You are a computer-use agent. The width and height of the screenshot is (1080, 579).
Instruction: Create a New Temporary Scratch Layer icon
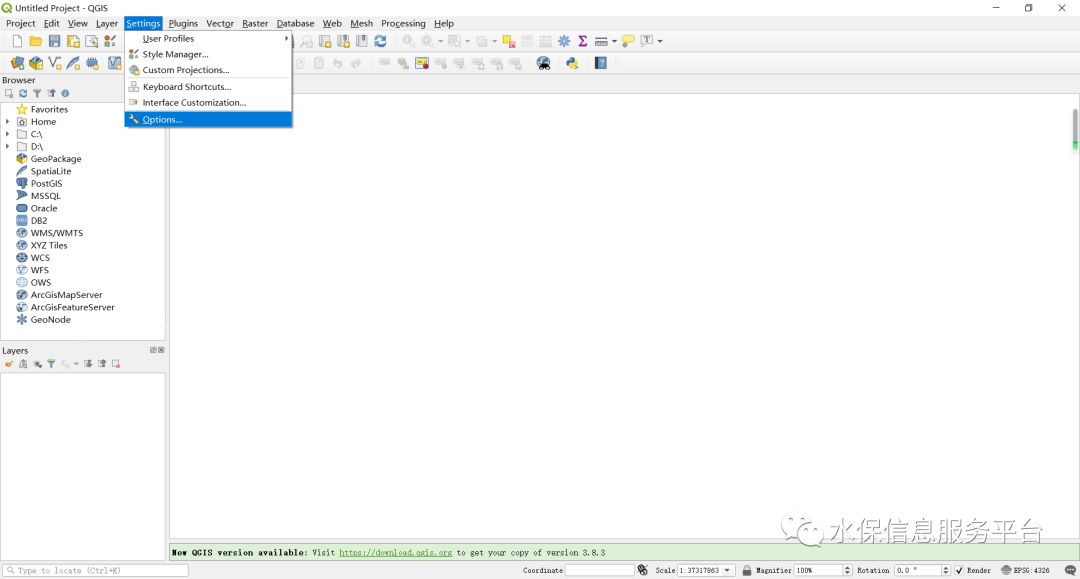(92, 63)
